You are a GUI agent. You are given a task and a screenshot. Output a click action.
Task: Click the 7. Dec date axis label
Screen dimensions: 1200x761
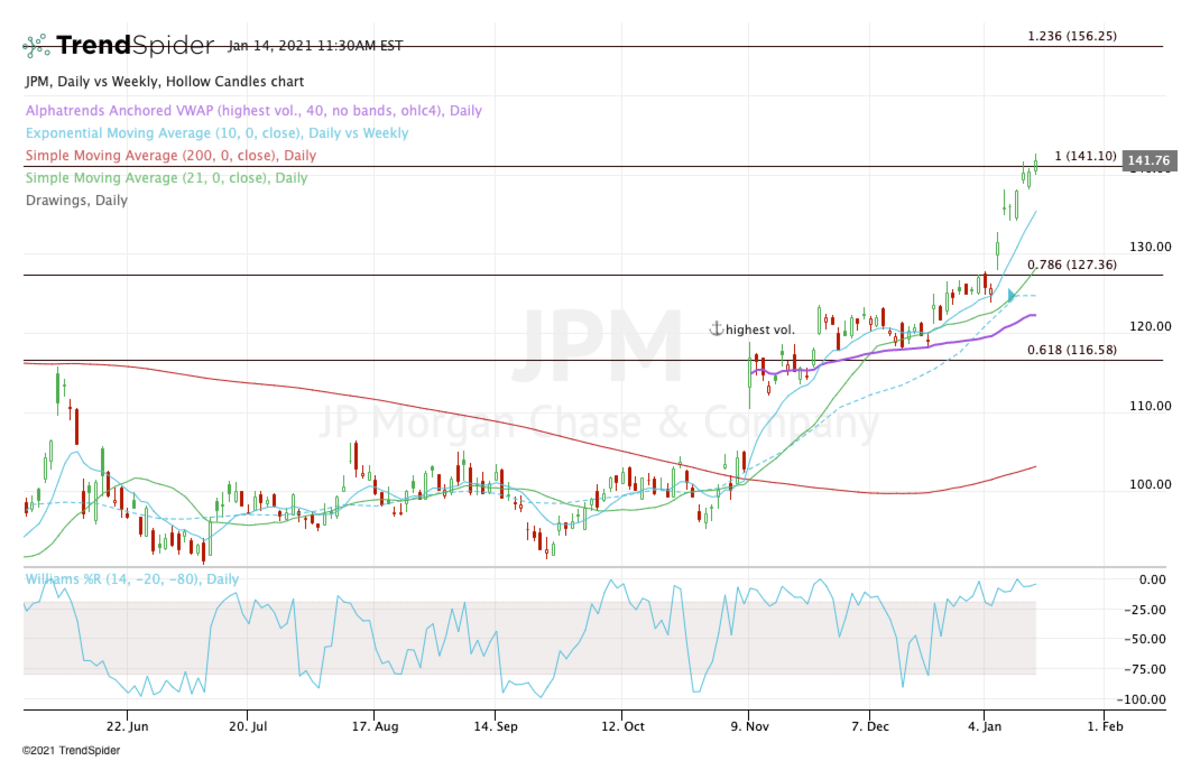[869, 726]
